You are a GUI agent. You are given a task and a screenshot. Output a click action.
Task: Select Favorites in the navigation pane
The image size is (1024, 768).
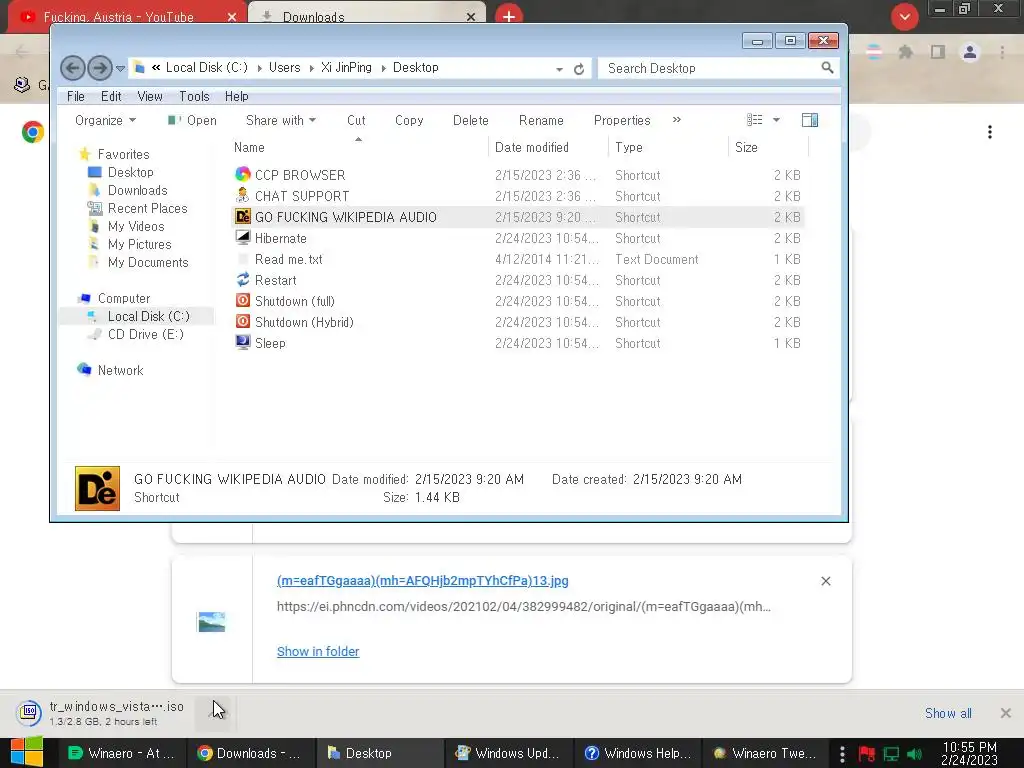coord(123,154)
